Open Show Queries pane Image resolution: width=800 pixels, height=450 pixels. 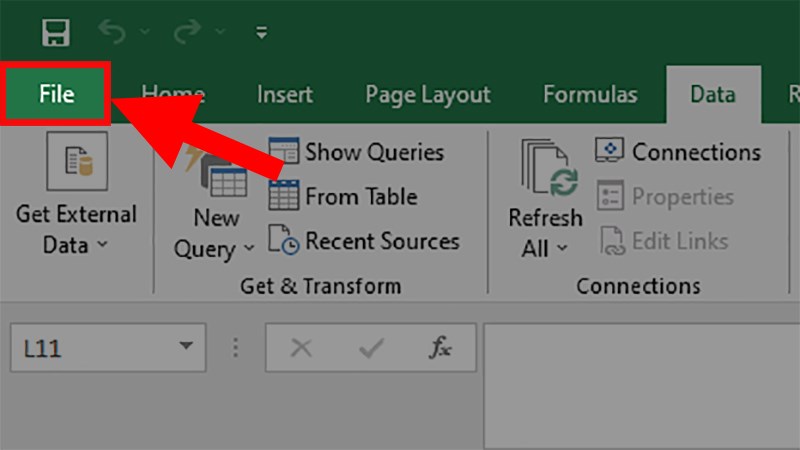[374, 152]
